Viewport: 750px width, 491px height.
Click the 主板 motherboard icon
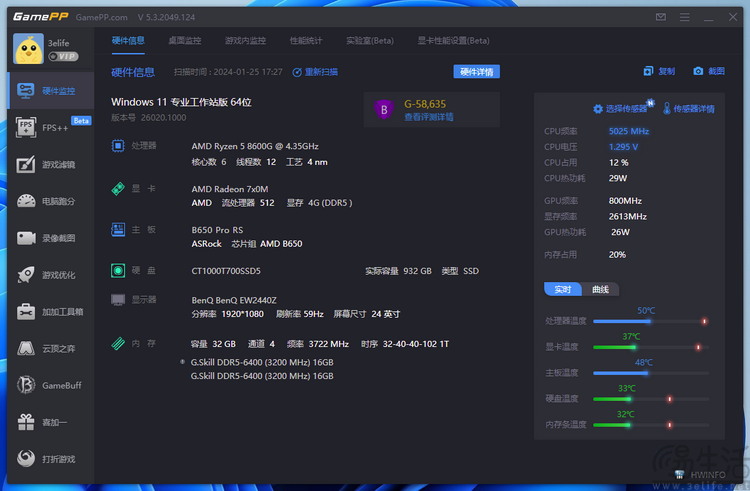118,229
